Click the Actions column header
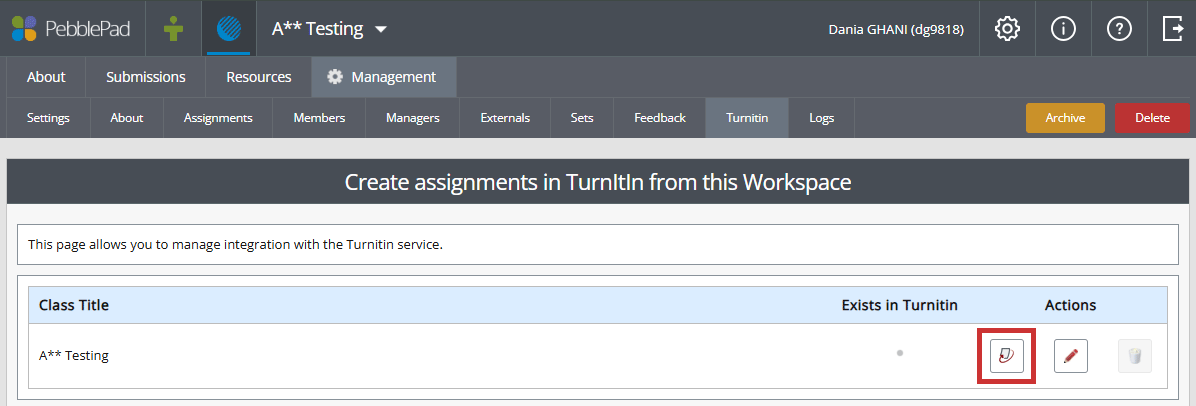 [1070, 305]
